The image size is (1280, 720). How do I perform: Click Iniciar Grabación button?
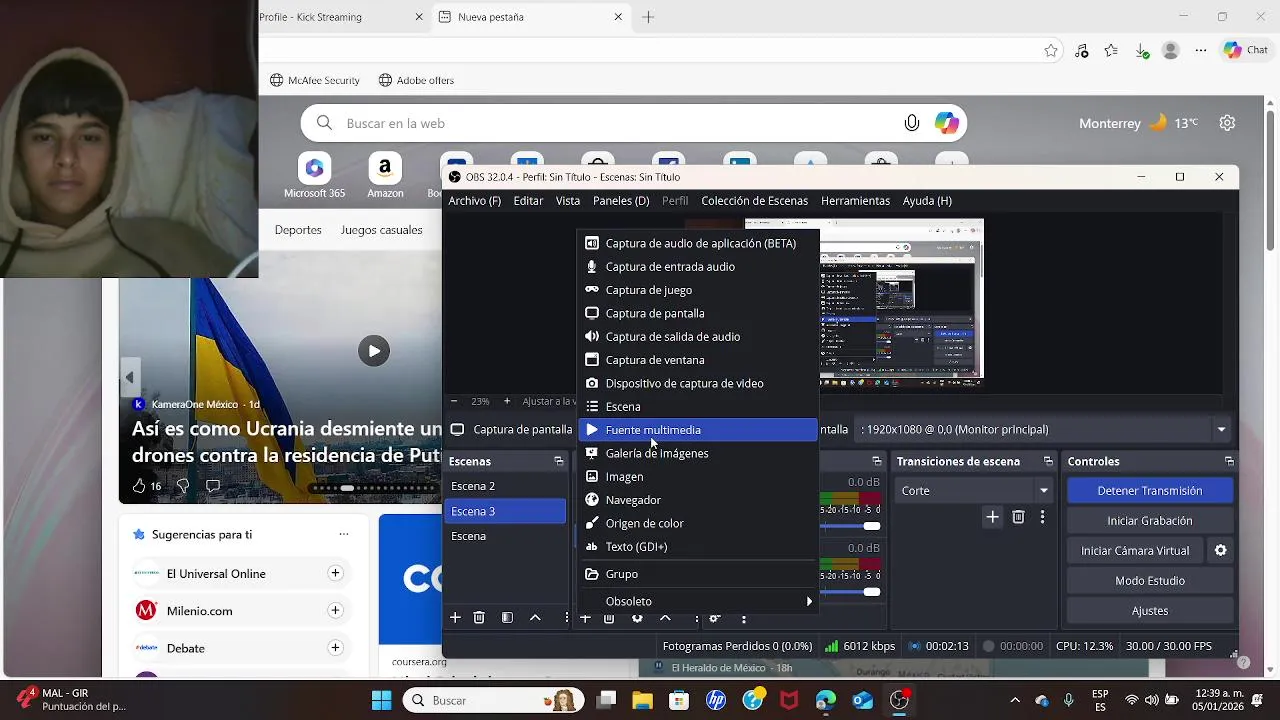point(1149,521)
